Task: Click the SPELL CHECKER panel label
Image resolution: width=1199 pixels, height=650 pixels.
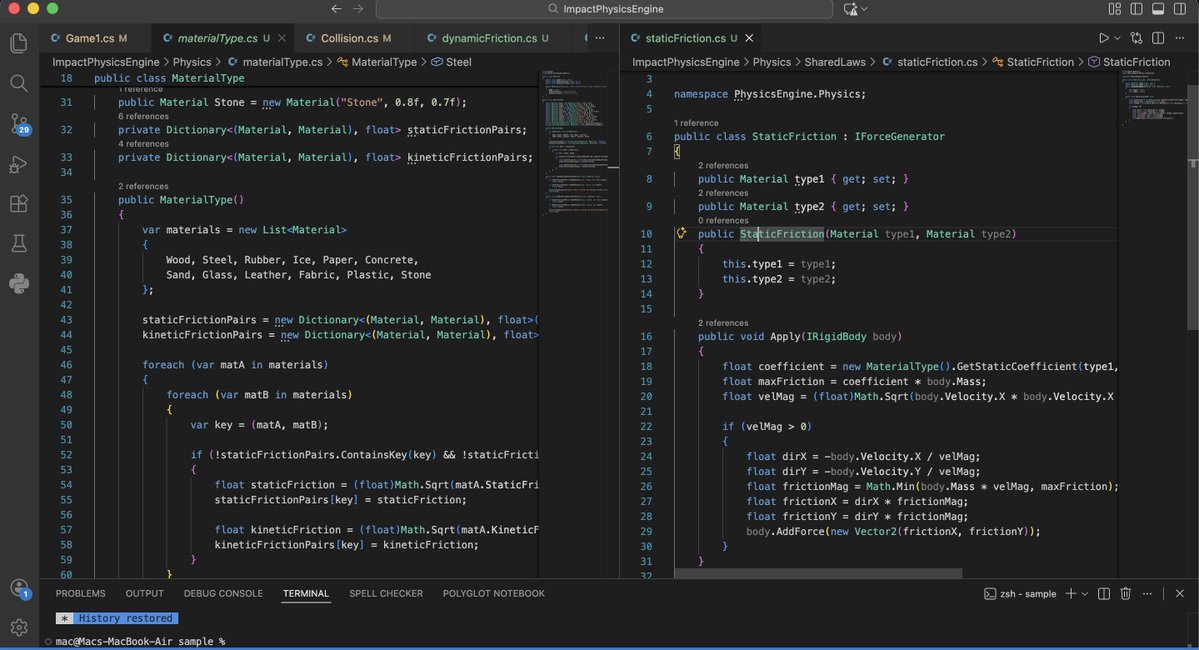Action: (386, 593)
